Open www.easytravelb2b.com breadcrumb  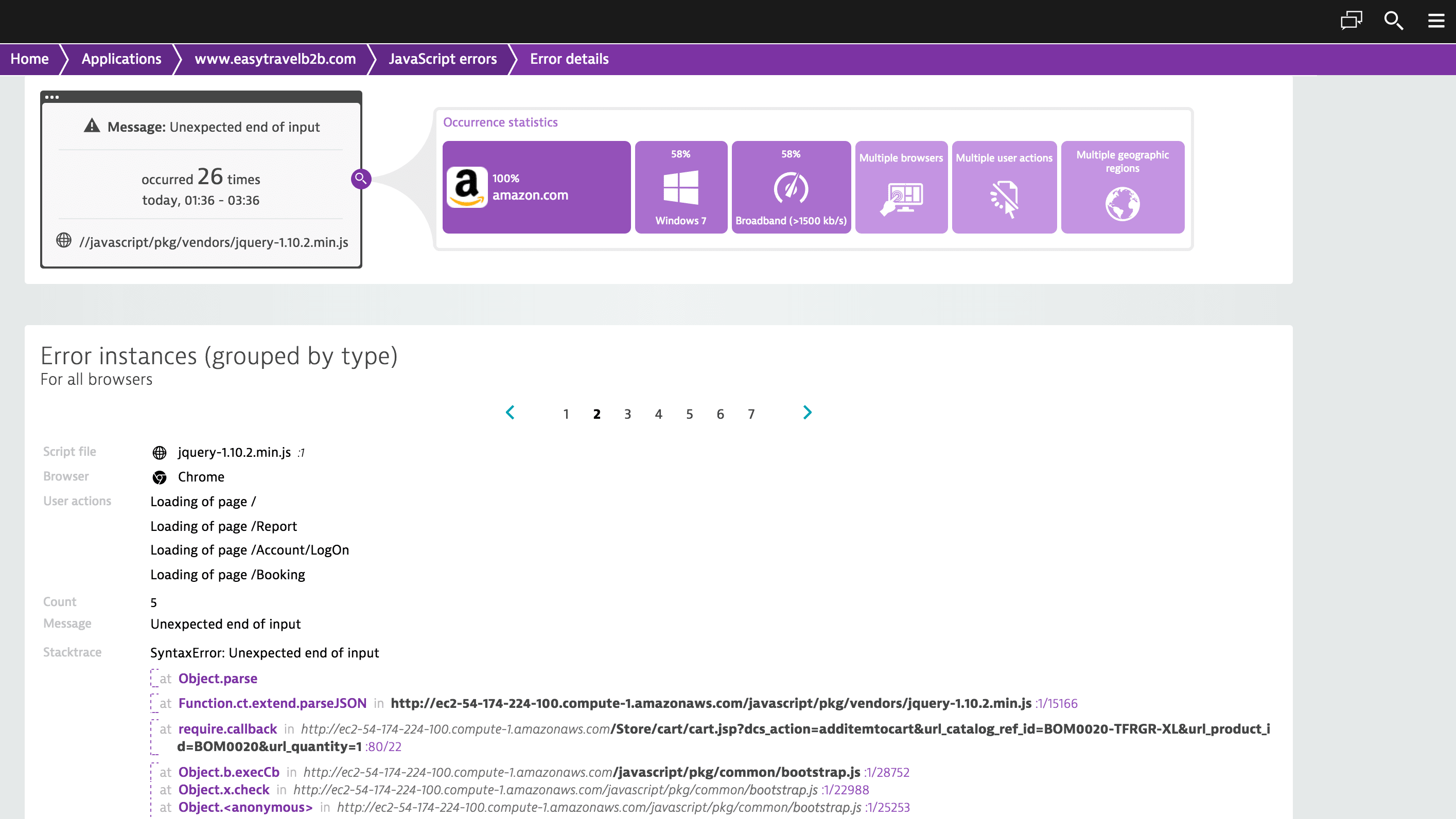(x=275, y=59)
